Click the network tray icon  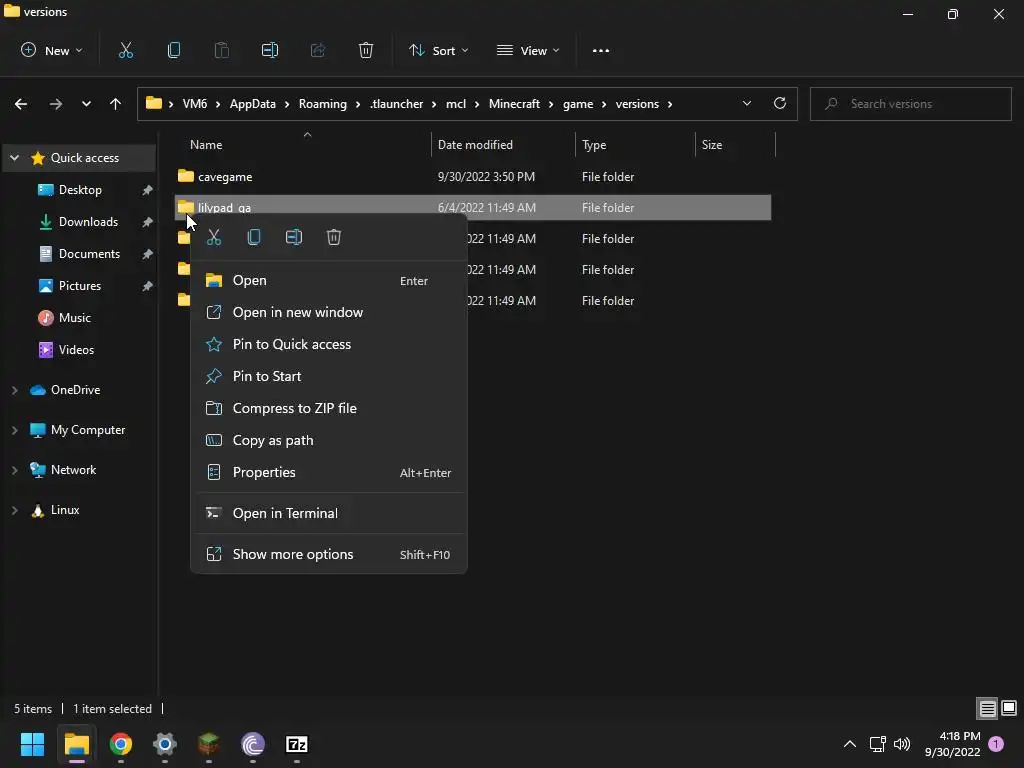click(877, 744)
